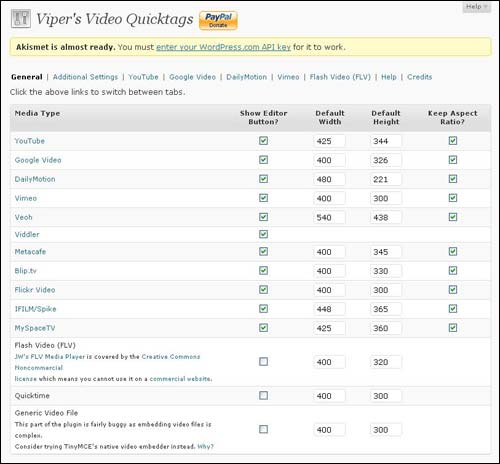Screen dimensions: 500x464
Task: Open the YouTube media type link
Action: [x=30, y=141]
